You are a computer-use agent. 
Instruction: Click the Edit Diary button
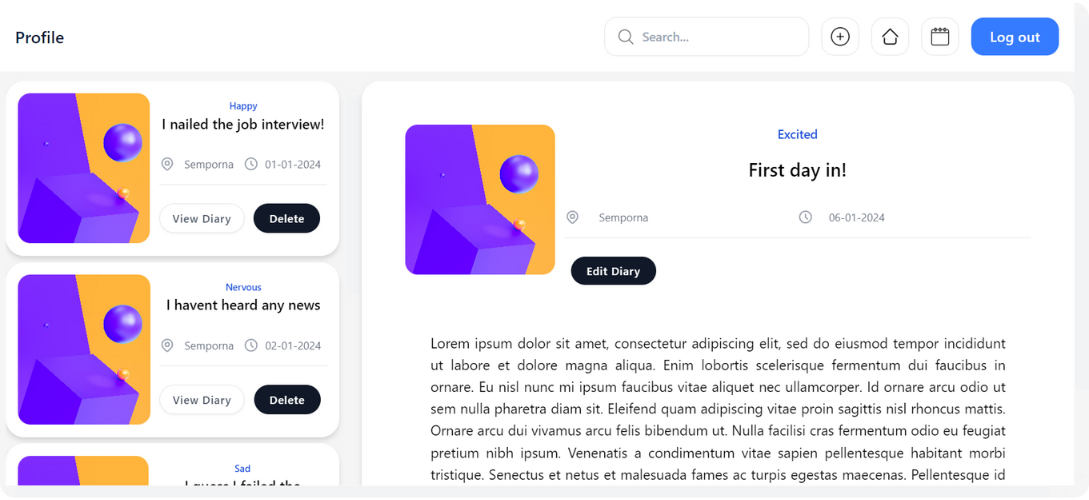pos(613,271)
